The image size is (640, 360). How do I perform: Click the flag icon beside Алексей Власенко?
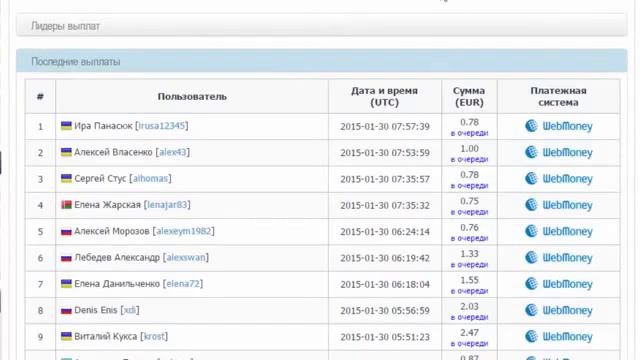tap(66, 152)
